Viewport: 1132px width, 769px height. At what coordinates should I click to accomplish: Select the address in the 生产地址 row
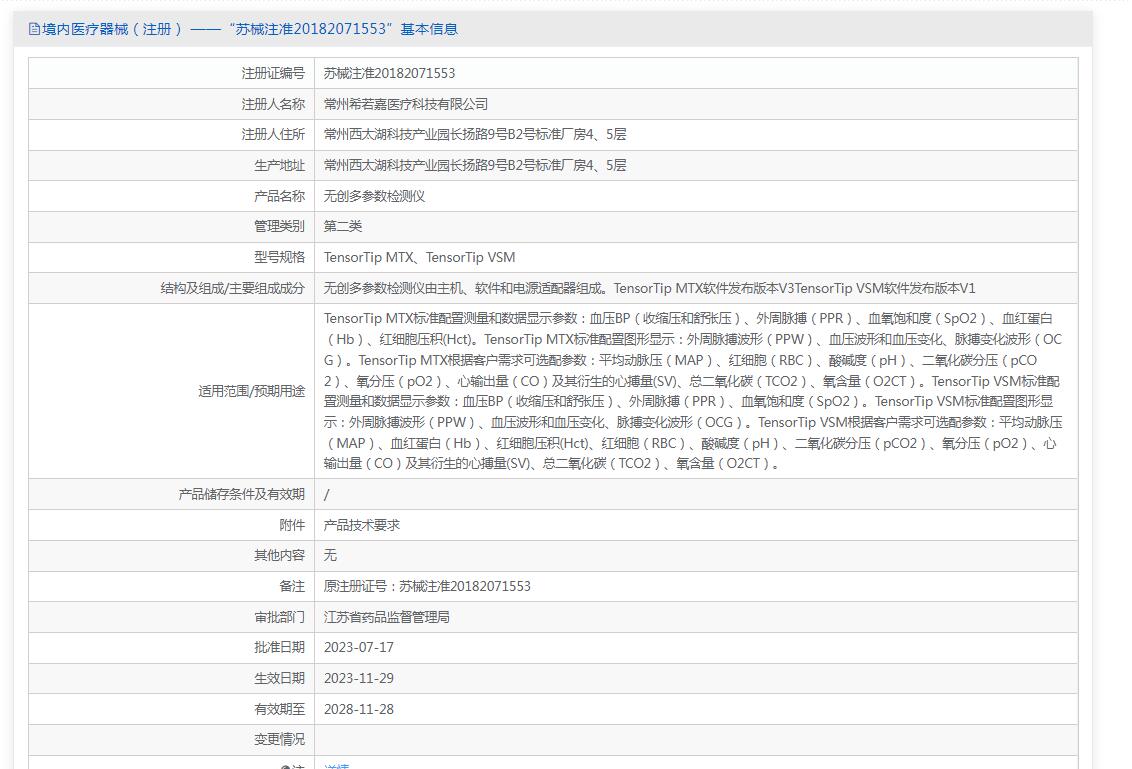coord(475,165)
